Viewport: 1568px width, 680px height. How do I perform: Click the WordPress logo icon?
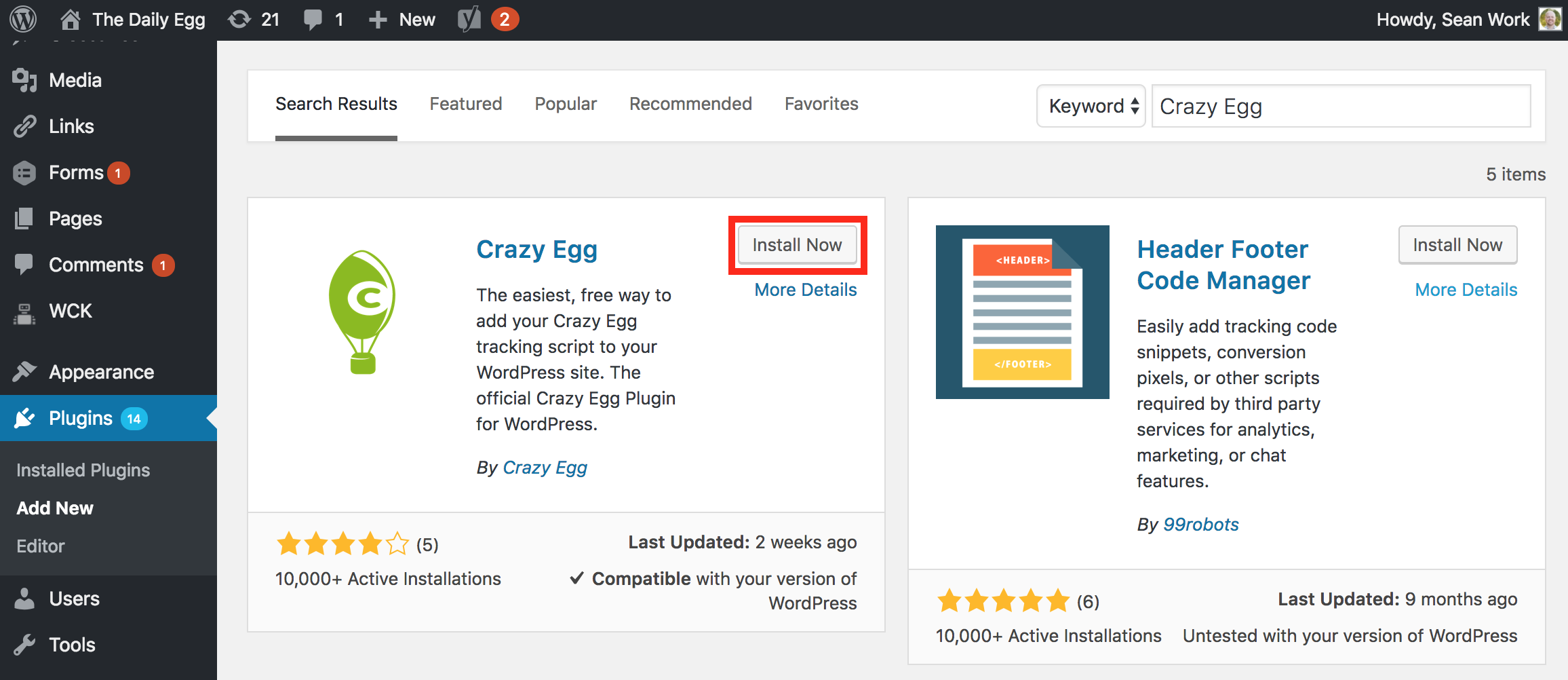tap(23, 19)
